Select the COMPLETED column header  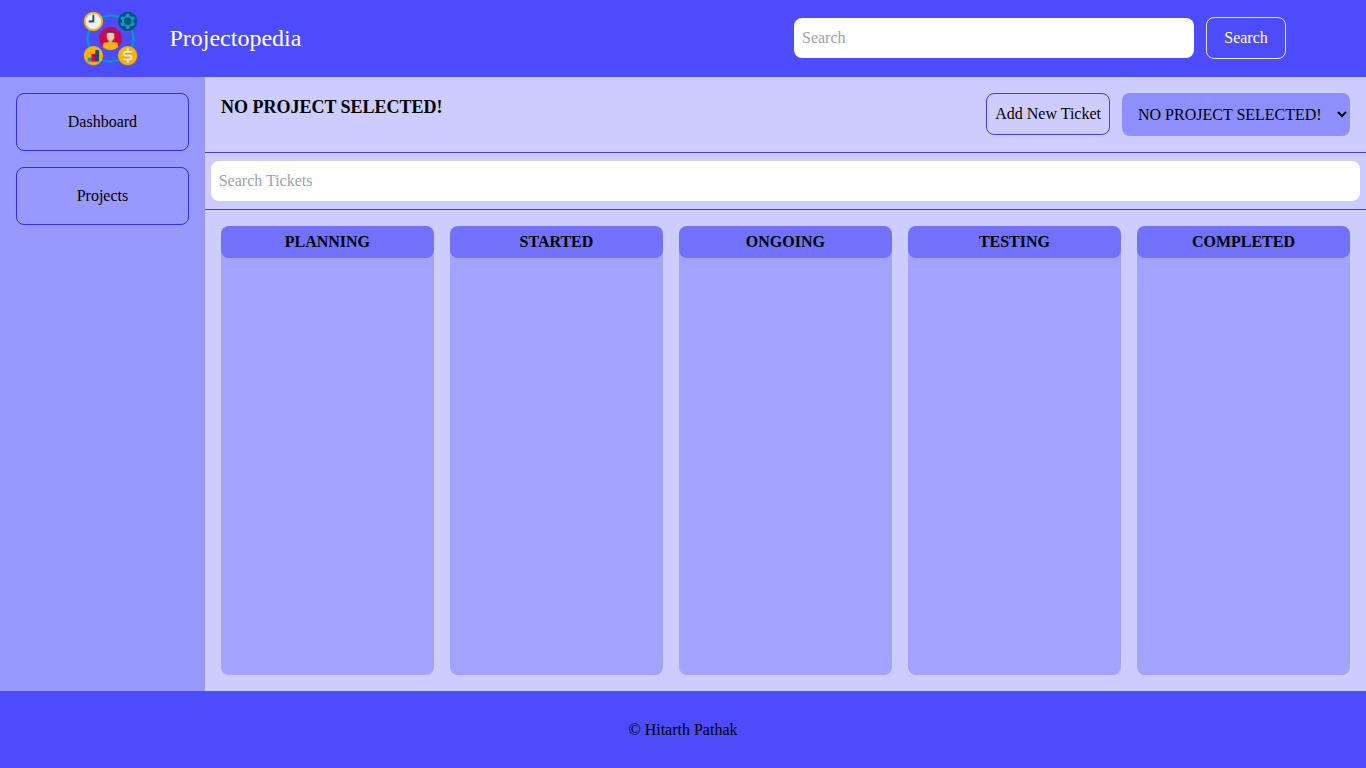[x=1243, y=242]
